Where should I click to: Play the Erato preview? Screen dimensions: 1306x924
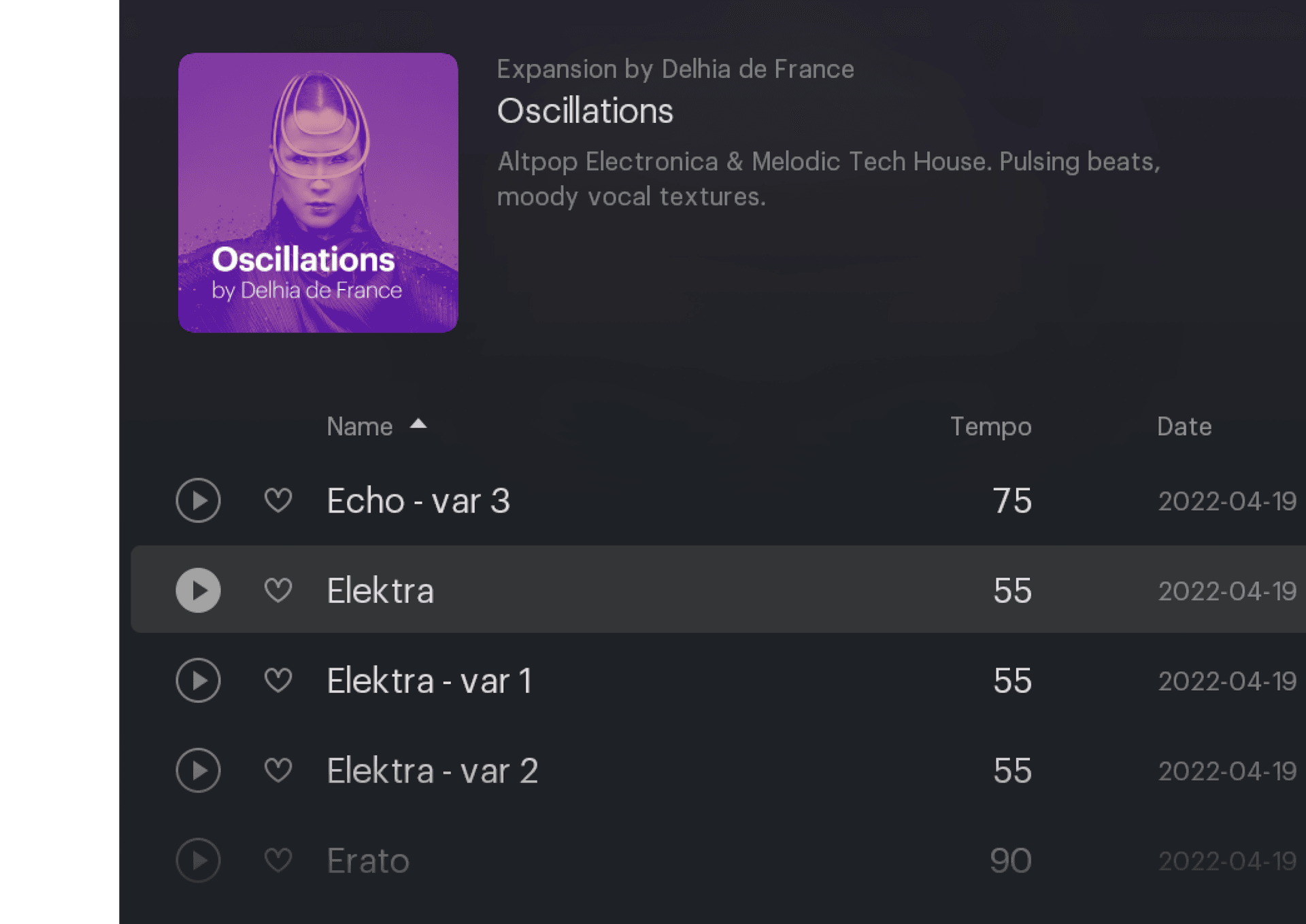tap(198, 861)
